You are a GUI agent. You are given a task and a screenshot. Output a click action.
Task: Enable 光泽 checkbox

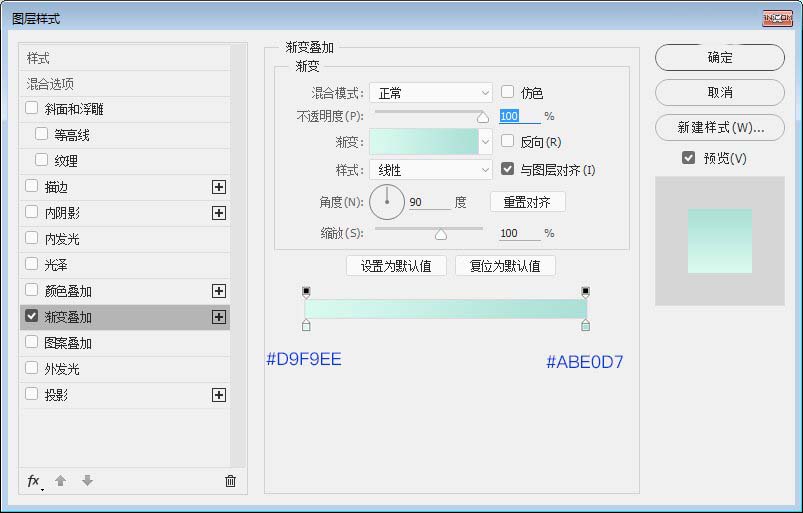tap(32, 264)
